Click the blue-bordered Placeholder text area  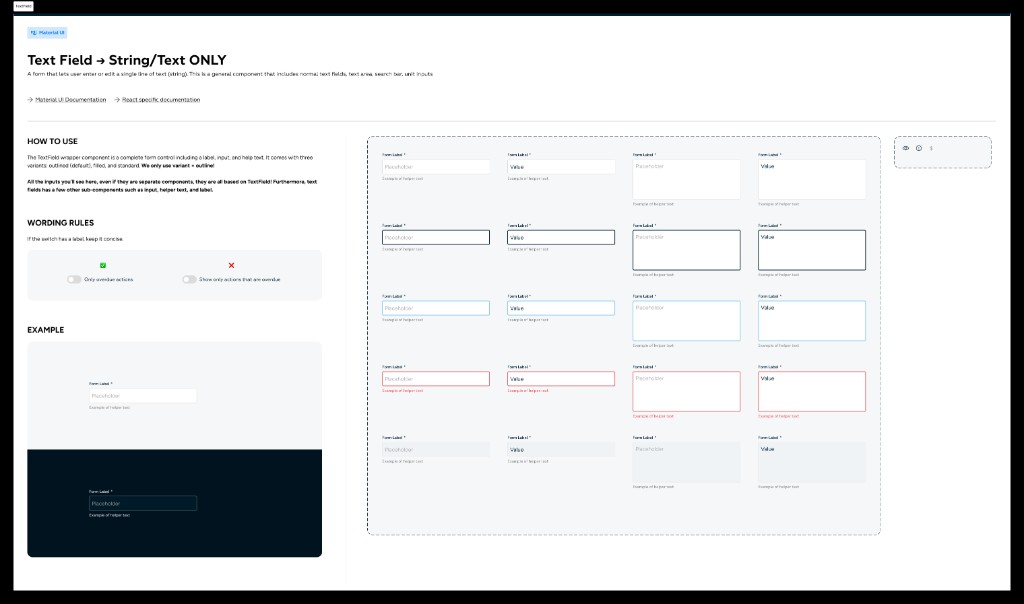pos(686,321)
